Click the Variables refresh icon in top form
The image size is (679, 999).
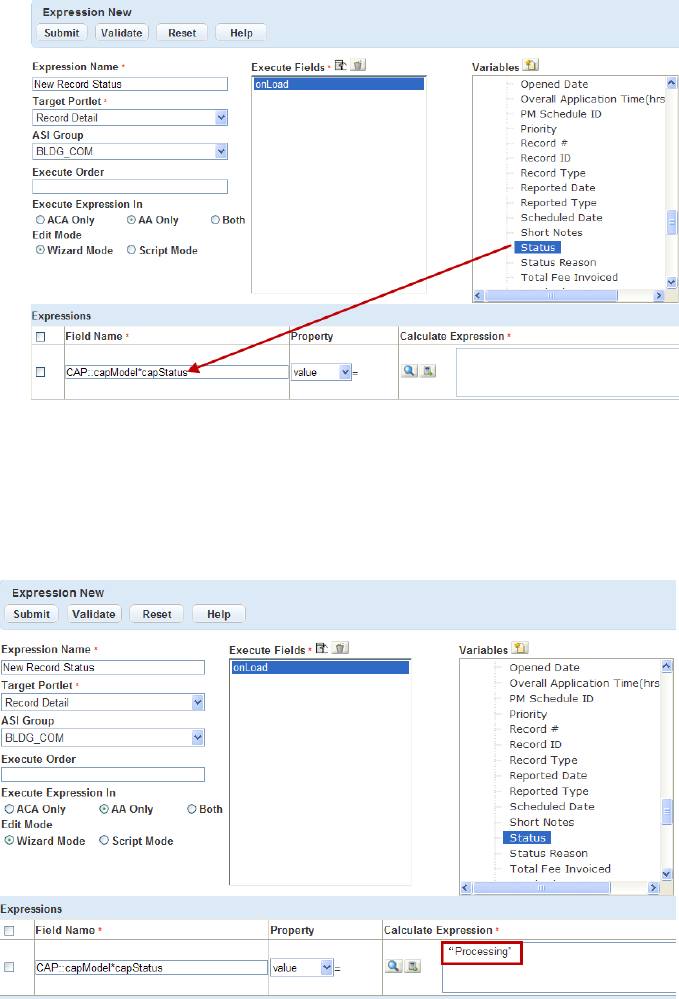(531, 65)
